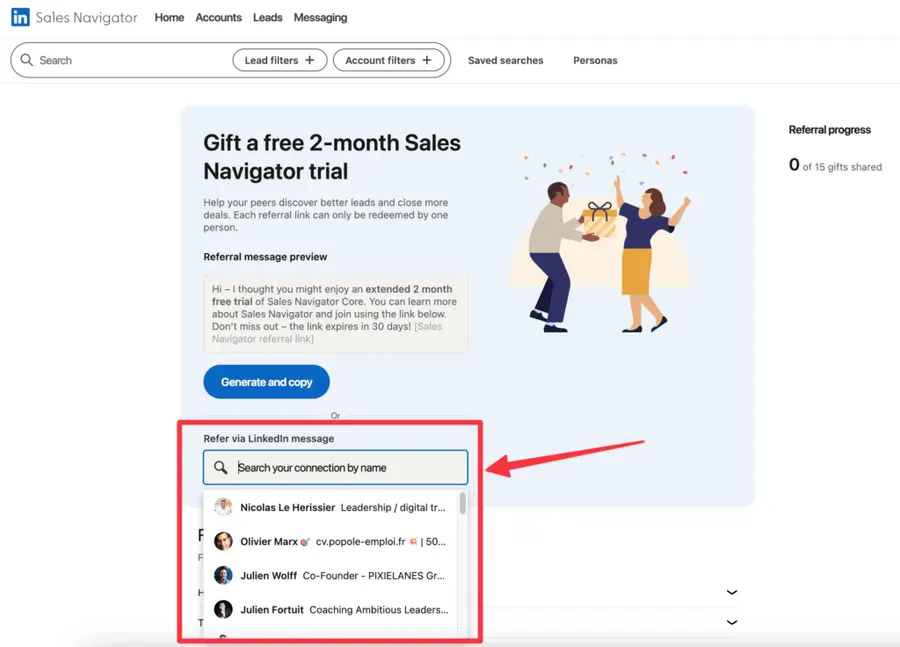Click the plus icon on Lead filters
The image size is (900, 647).
tap(310, 60)
